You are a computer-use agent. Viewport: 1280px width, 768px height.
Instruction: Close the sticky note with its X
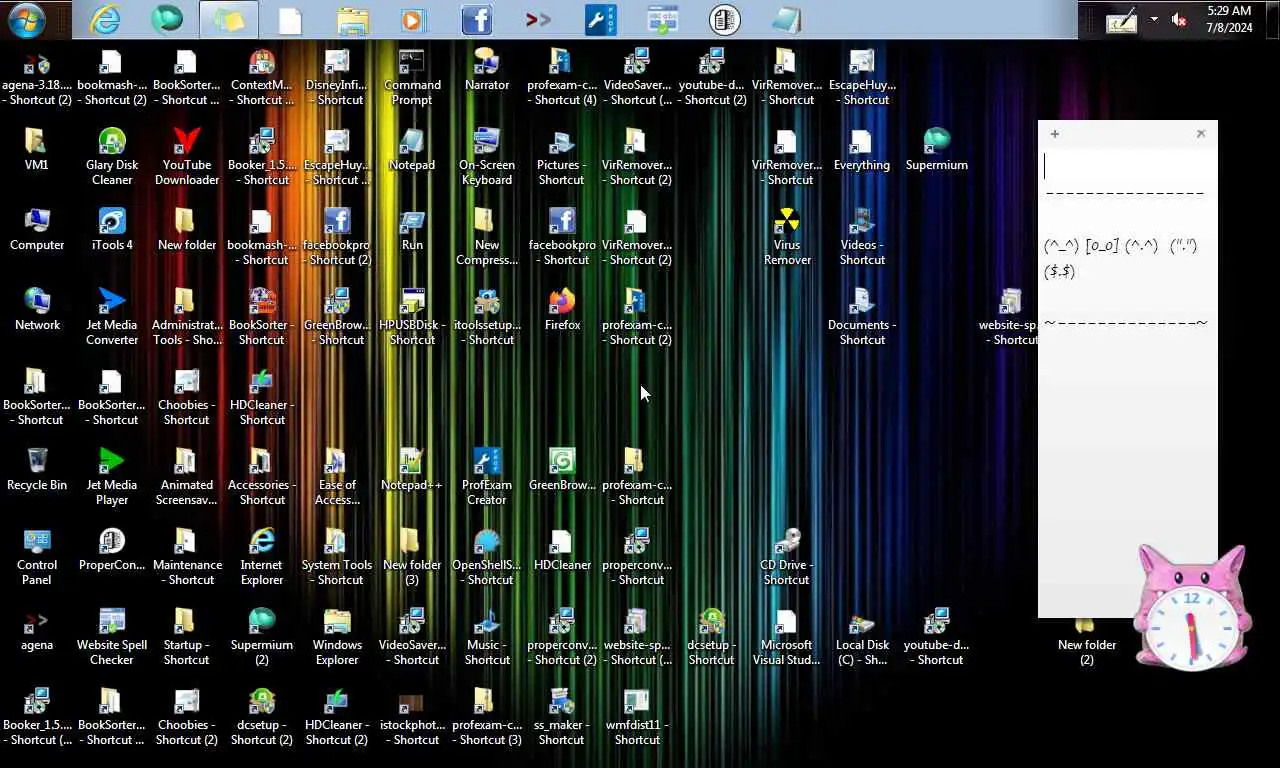pyautogui.click(x=1201, y=133)
